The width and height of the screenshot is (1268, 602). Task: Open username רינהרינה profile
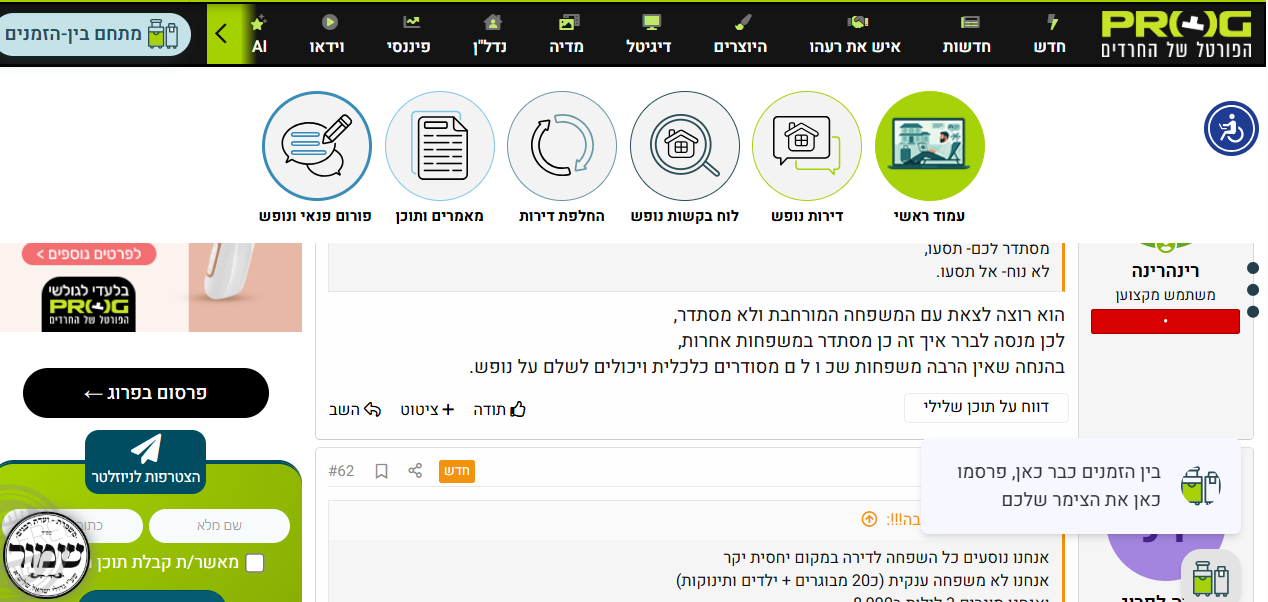[1165, 271]
